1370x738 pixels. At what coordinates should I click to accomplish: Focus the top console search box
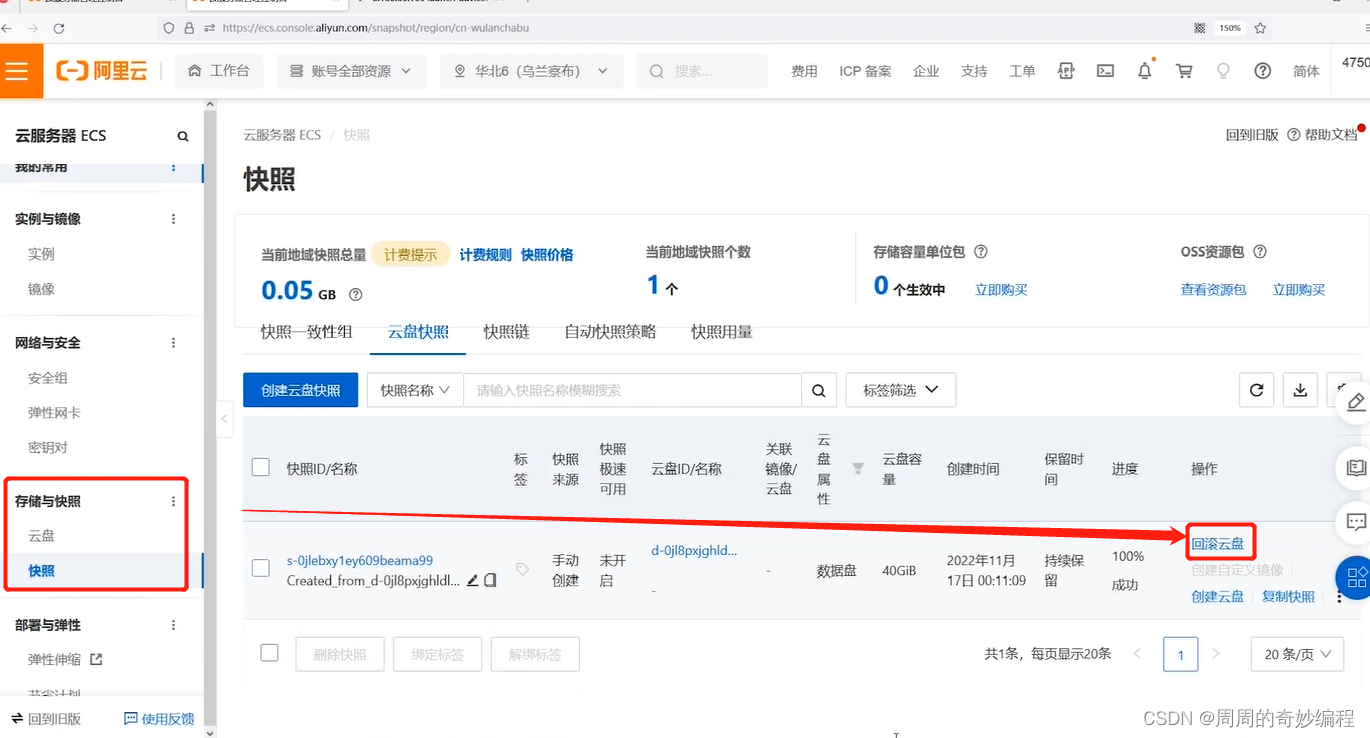[x=703, y=71]
